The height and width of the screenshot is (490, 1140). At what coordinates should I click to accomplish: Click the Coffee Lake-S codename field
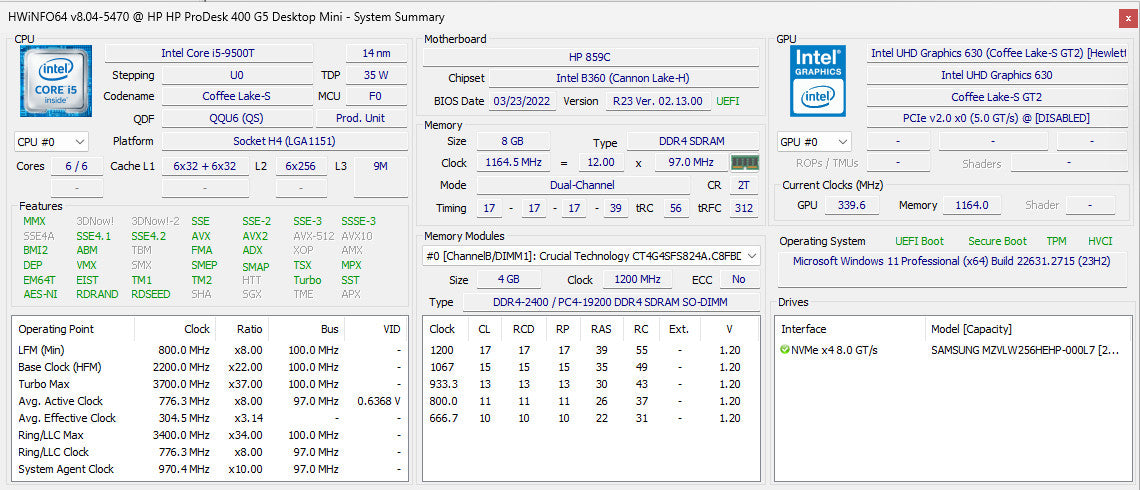237,97
